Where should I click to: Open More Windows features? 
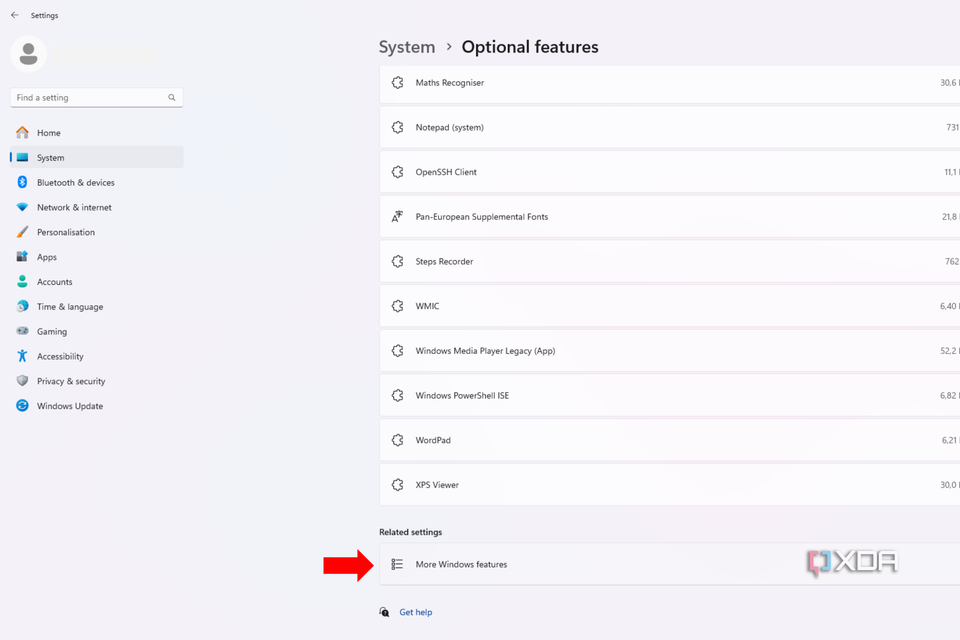click(670, 564)
